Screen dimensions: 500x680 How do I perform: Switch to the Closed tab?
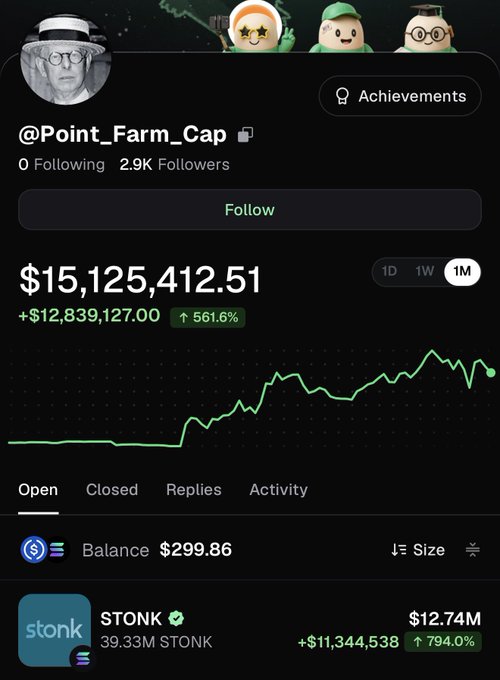112,490
